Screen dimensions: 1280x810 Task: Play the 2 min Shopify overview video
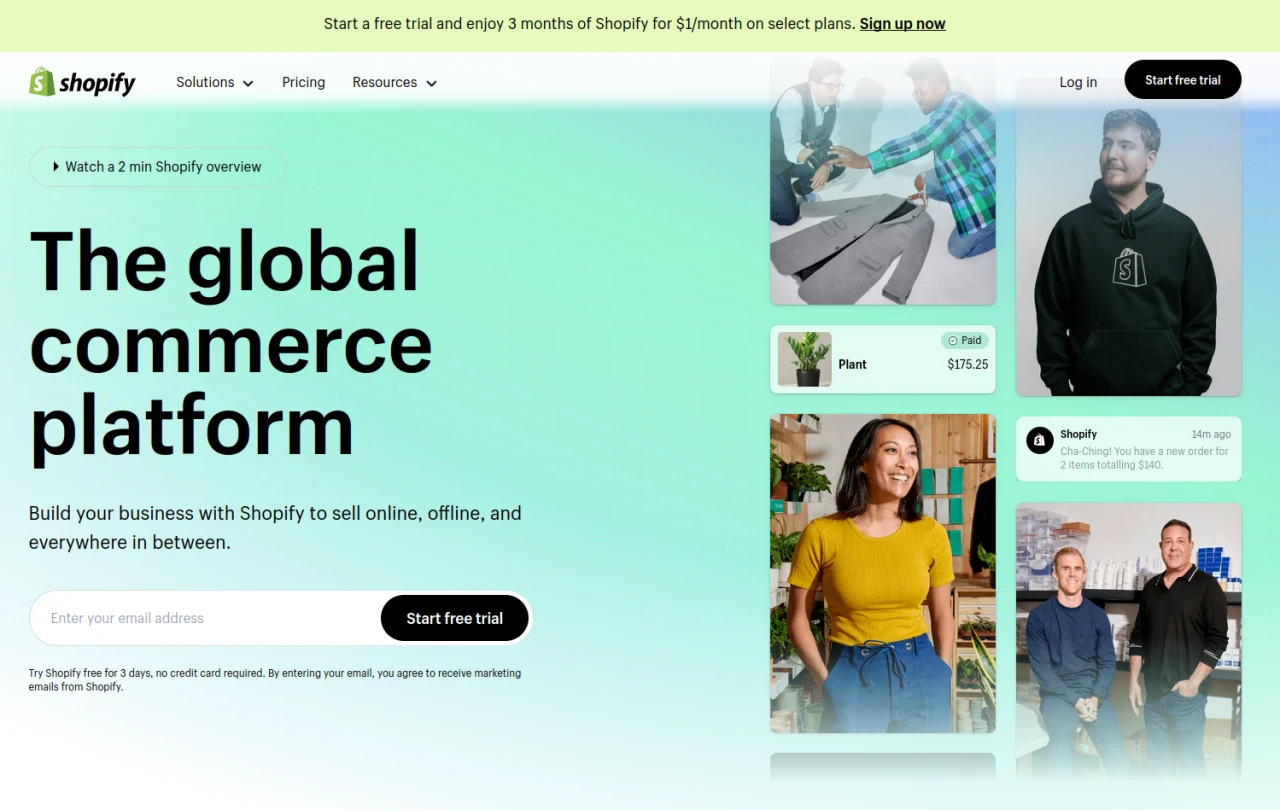[x=157, y=167]
